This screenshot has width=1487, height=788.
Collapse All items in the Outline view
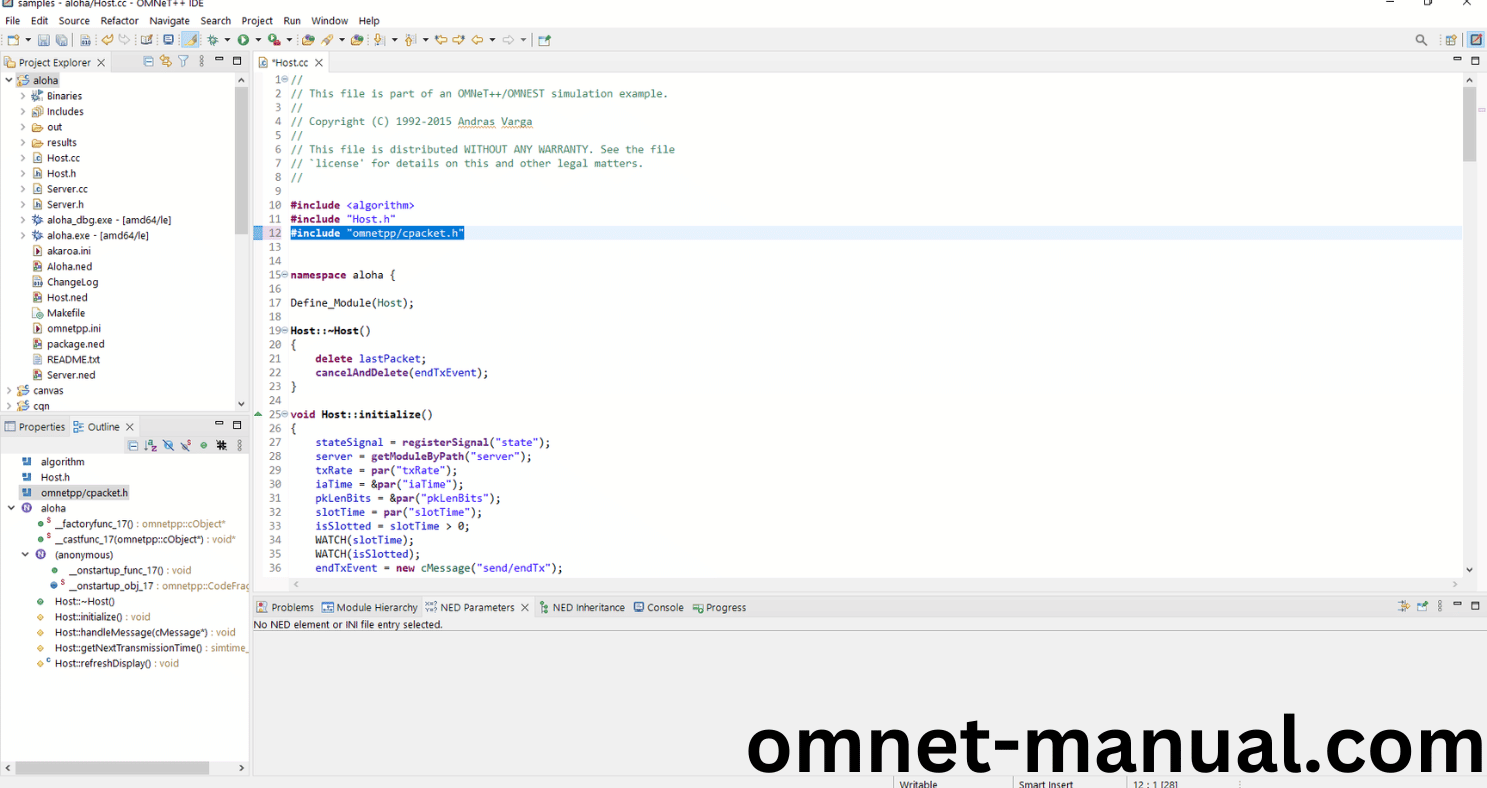pos(133,445)
